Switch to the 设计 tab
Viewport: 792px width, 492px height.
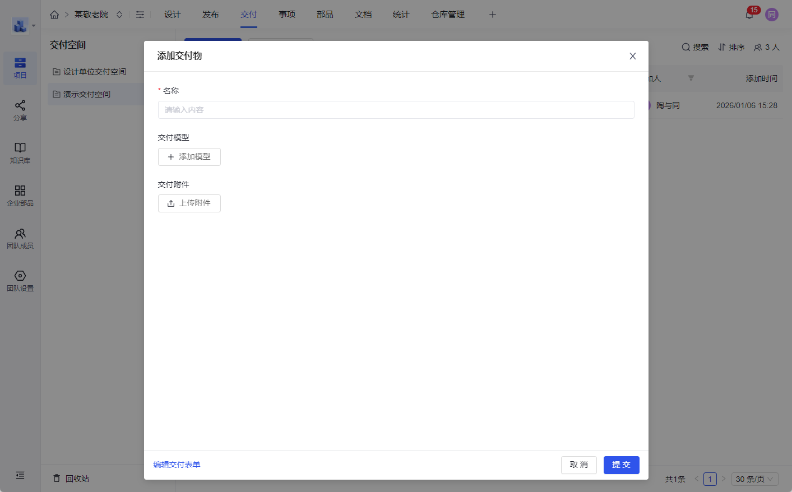click(172, 15)
